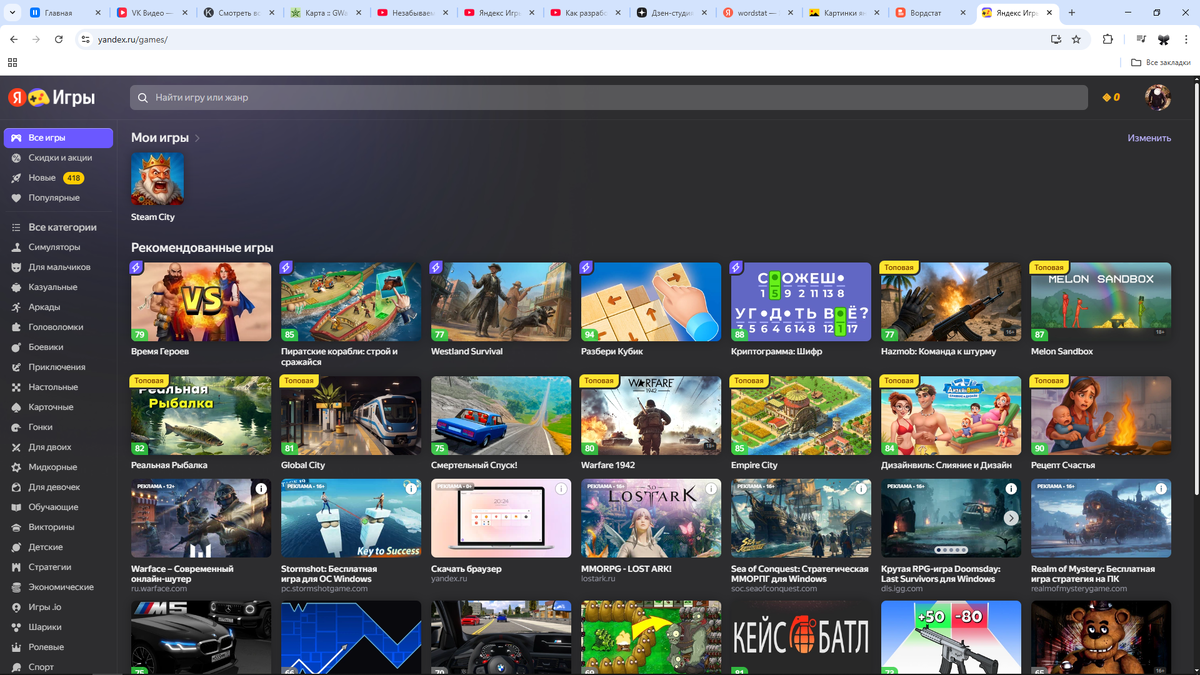Open the Стратегии category

(50, 567)
